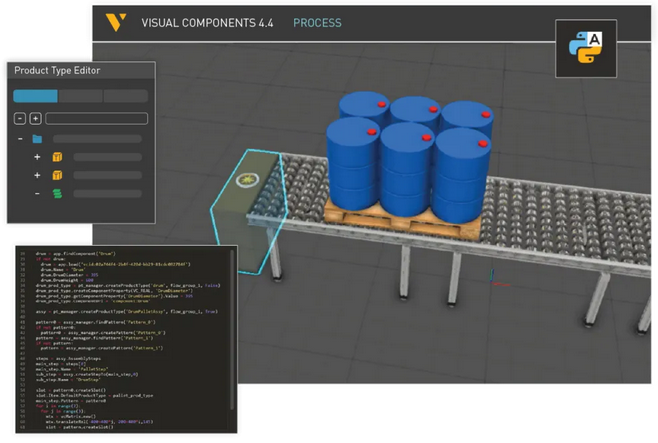Expand the first yellow product type node
The width and height of the screenshot is (658, 443).
point(37,157)
